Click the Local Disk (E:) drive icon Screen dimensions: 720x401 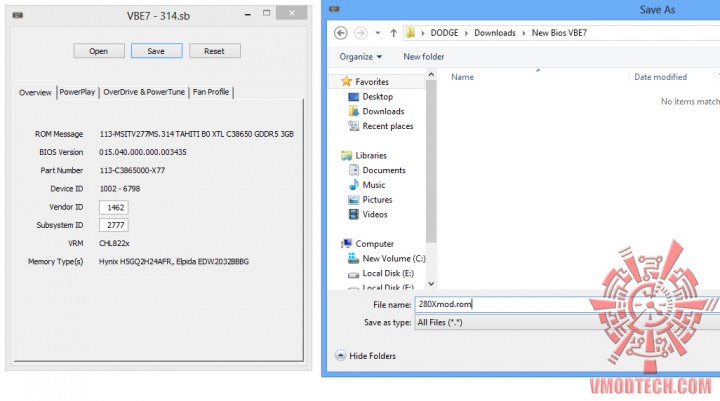tap(353, 275)
